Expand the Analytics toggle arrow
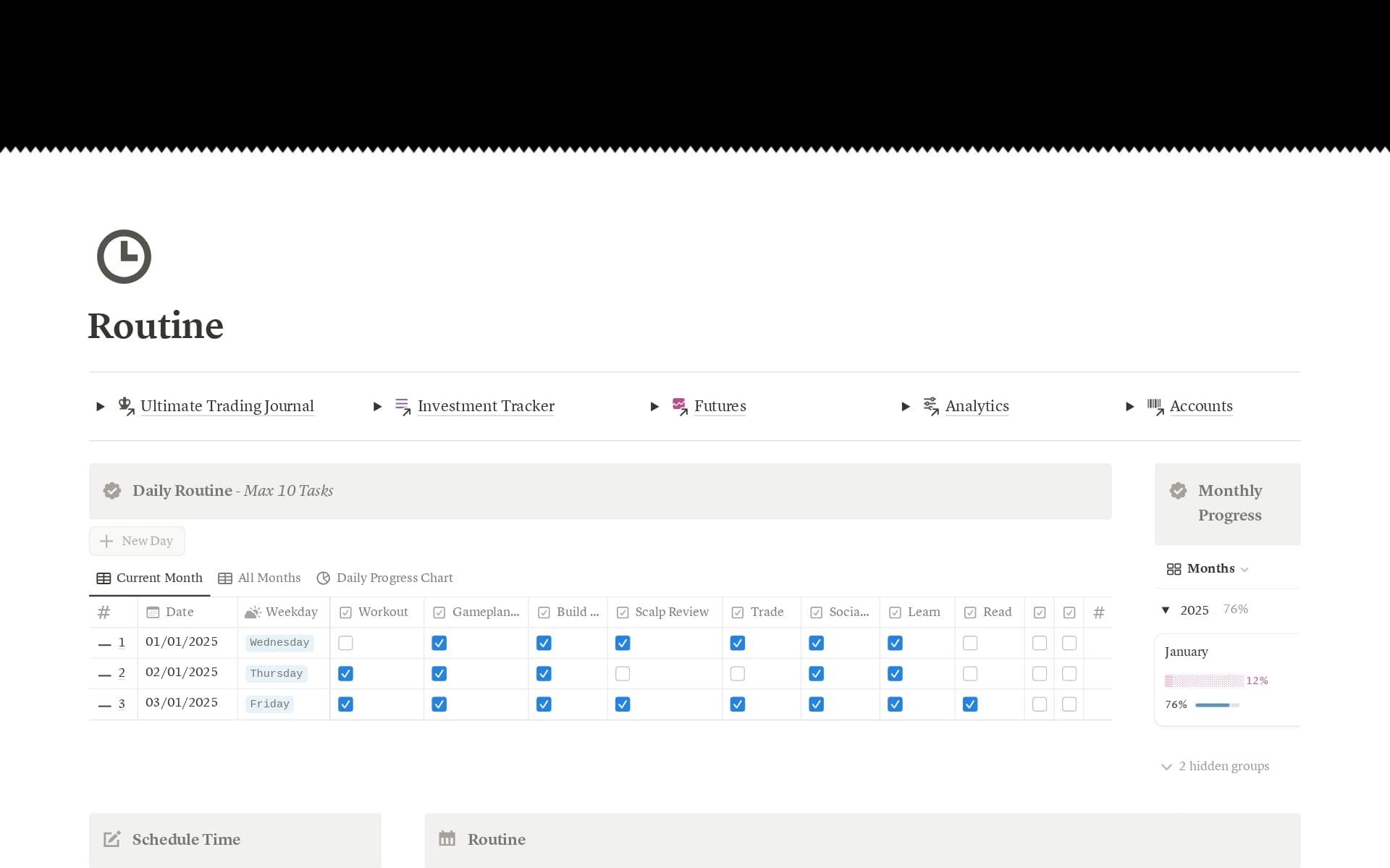The image size is (1390, 868). 905,407
